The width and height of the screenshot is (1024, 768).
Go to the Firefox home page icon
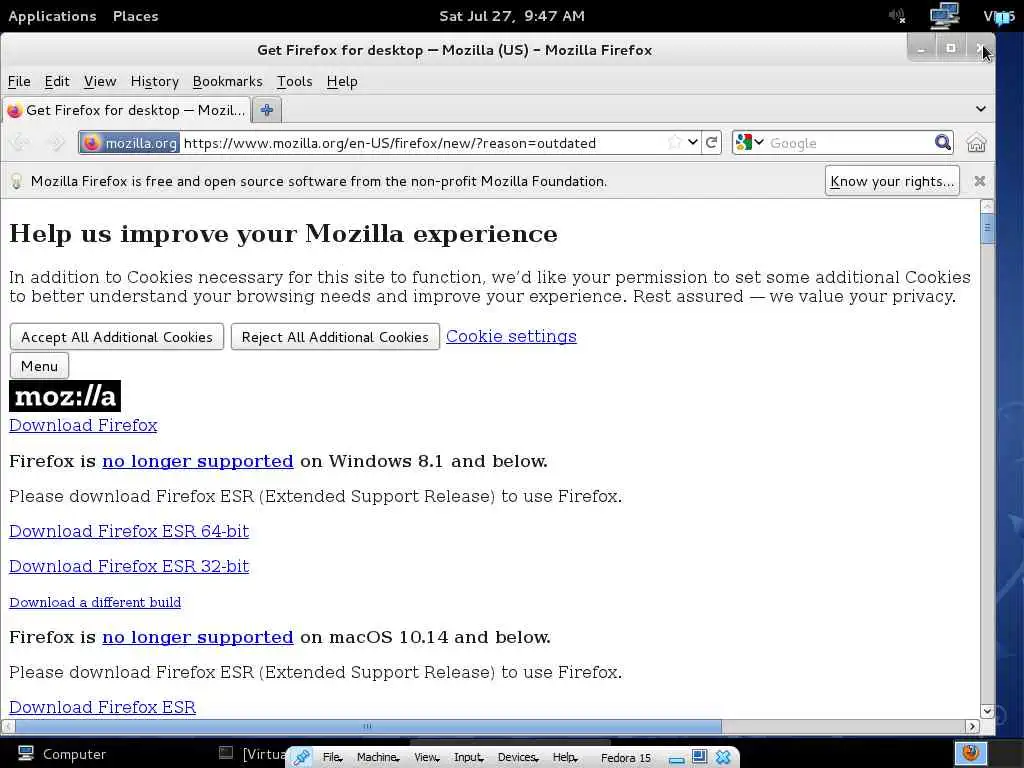coord(976,142)
